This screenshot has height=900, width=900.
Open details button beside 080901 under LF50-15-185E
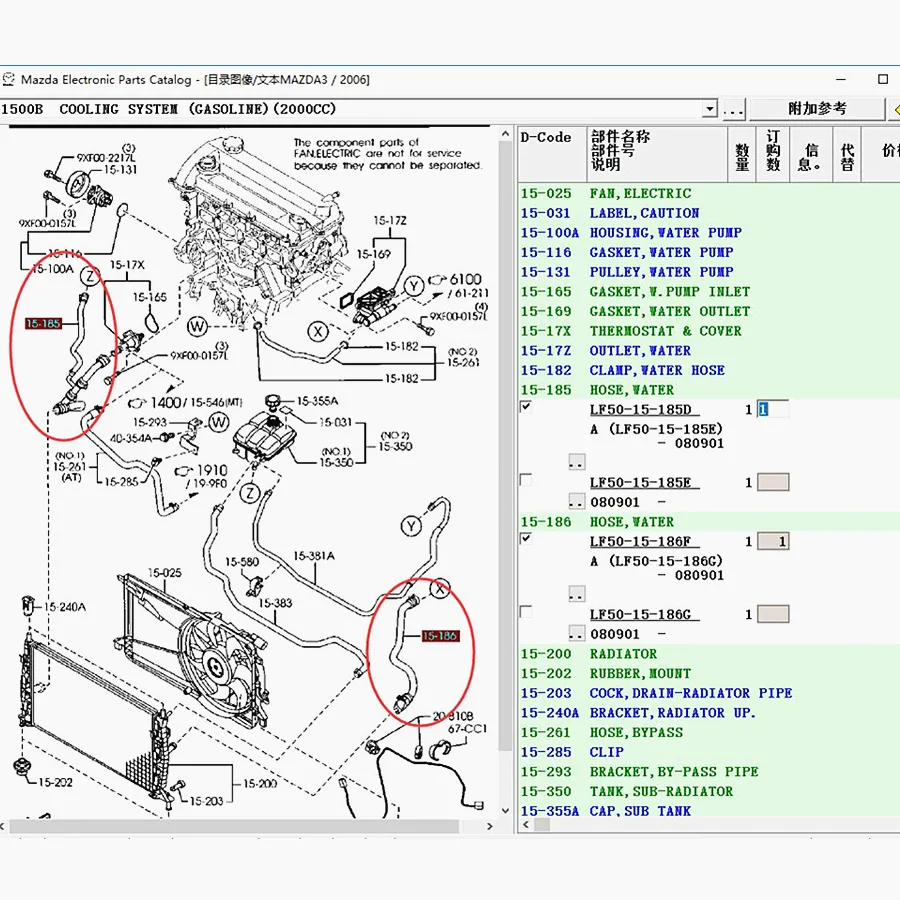[576, 502]
